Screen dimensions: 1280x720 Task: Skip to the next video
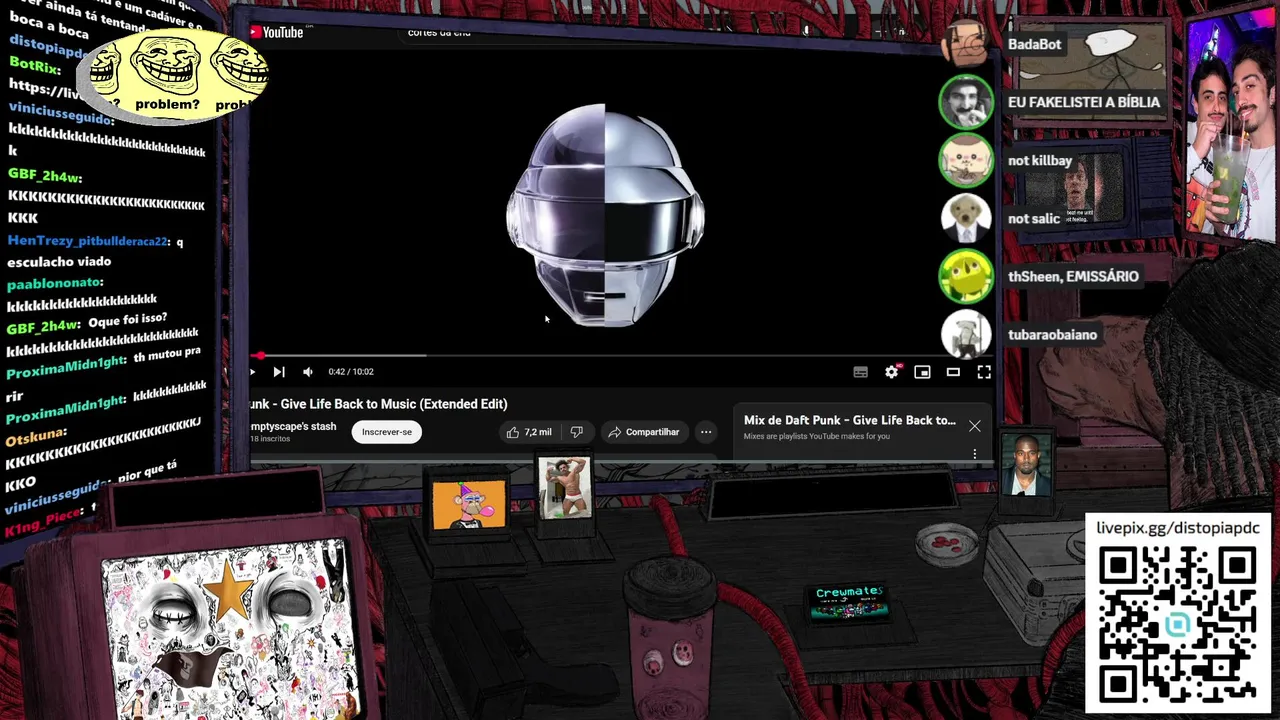point(279,372)
